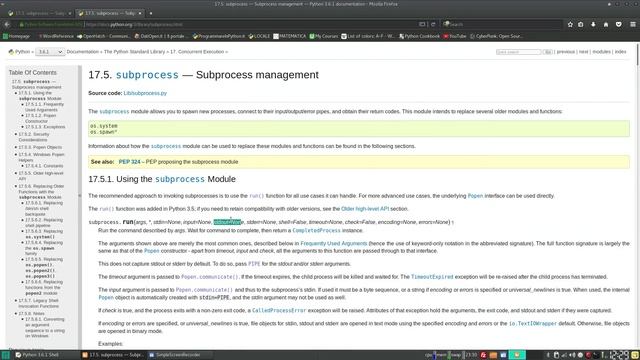The width and height of the screenshot is (640, 360).
Task: Open the WordReference bookmark
Action: point(56,36)
